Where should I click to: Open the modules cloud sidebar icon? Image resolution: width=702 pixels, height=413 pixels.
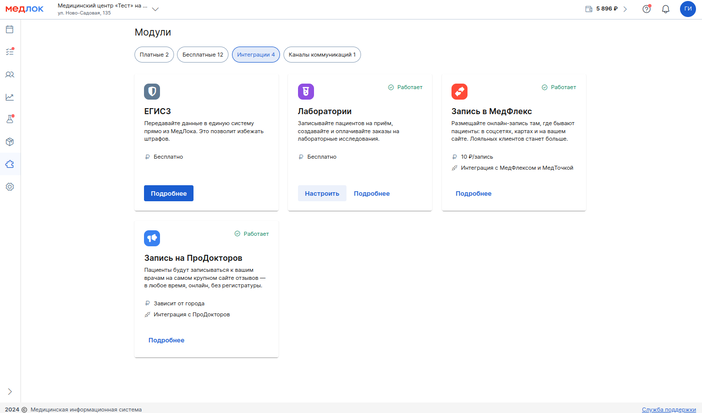[x=9, y=164]
